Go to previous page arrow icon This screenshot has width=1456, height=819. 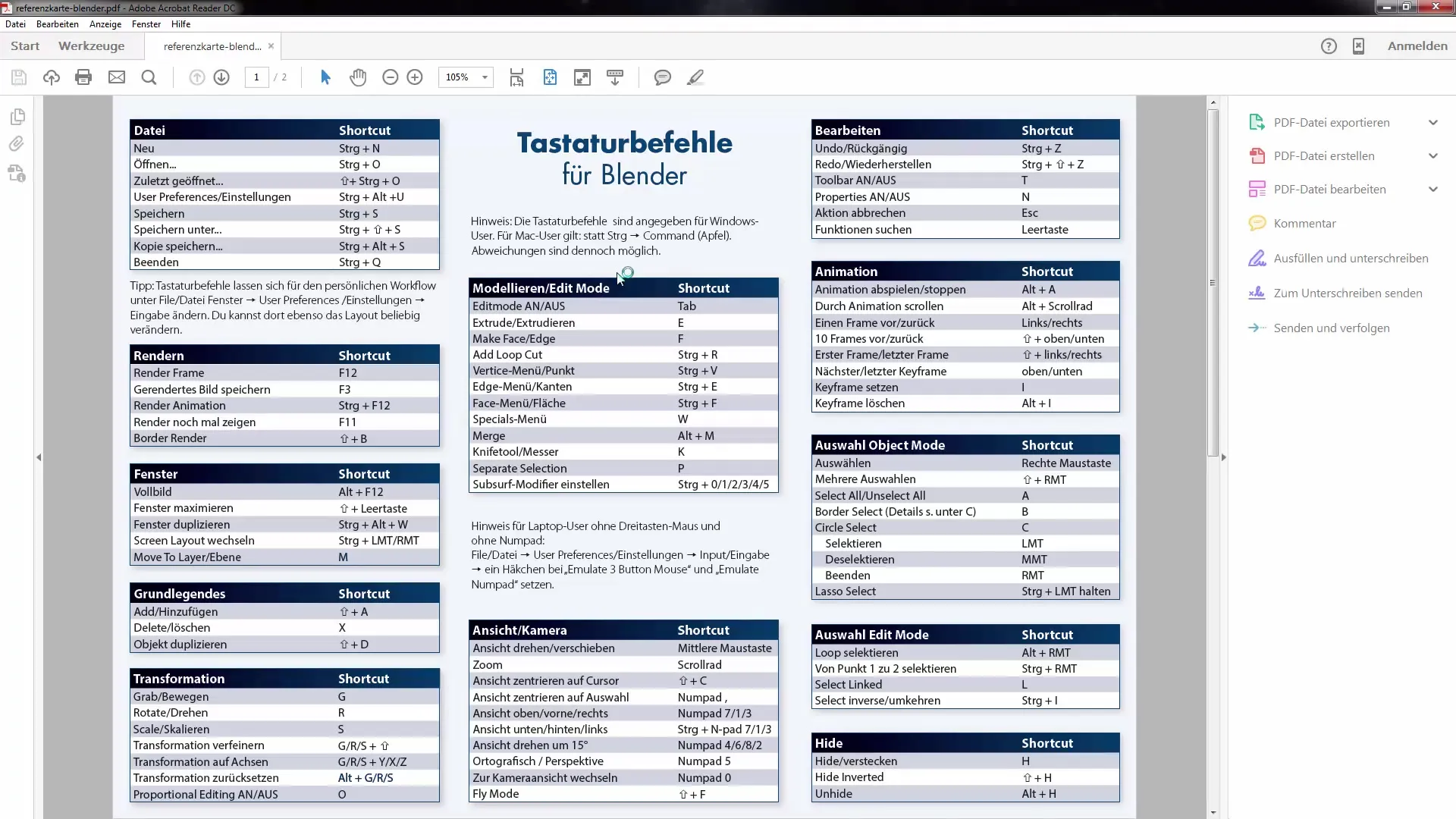(197, 77)
